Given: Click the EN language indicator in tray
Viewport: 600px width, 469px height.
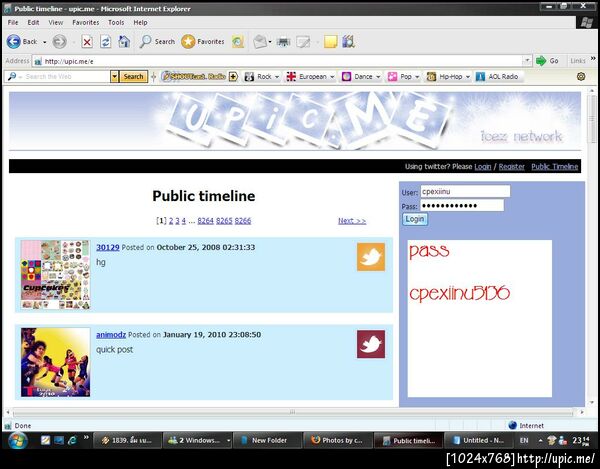Looking at the screenshot, I should (524, 440).
